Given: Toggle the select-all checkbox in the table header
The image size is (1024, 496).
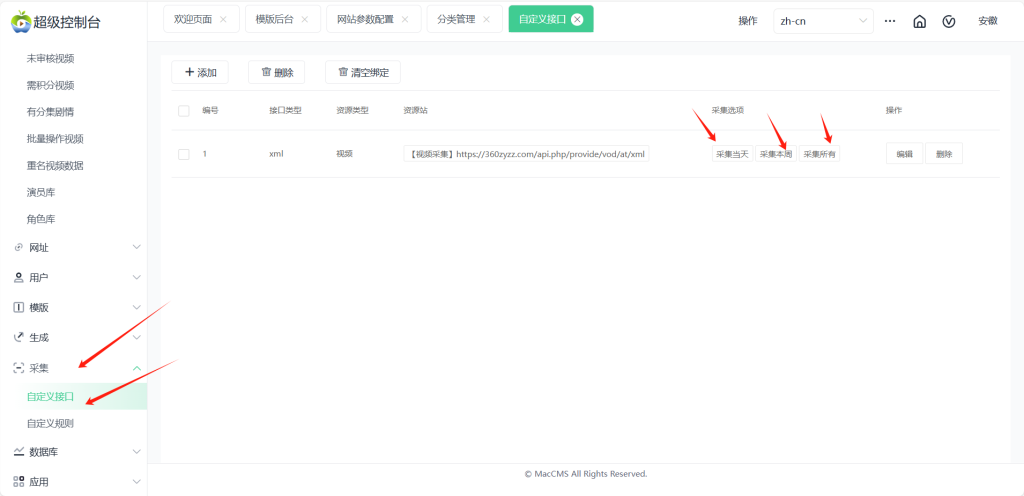Looking at the screenshot, I should pyautogui.click(x=184, y=111).
